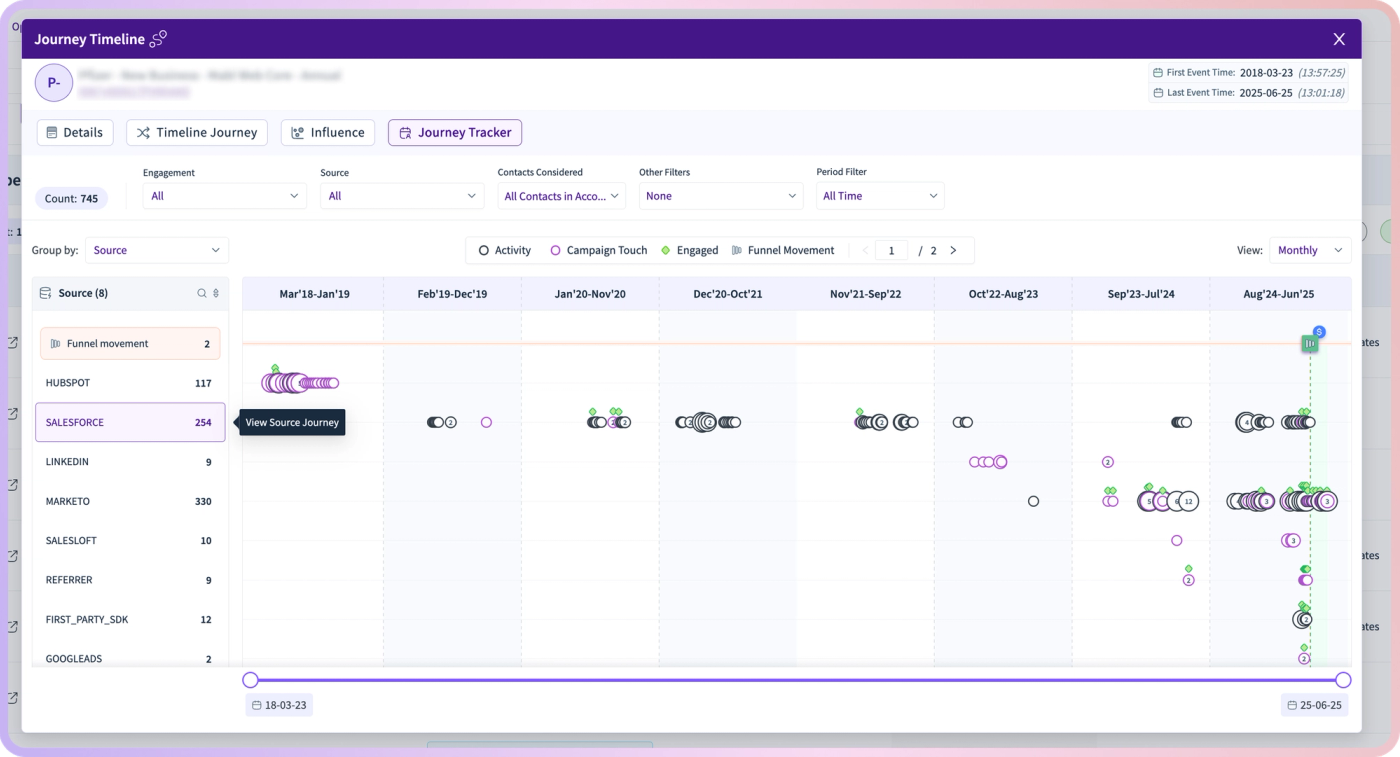The image size is (1400, 757).
Task: Select the FIRST_PARTY_SDK source row
Action: 130,619
